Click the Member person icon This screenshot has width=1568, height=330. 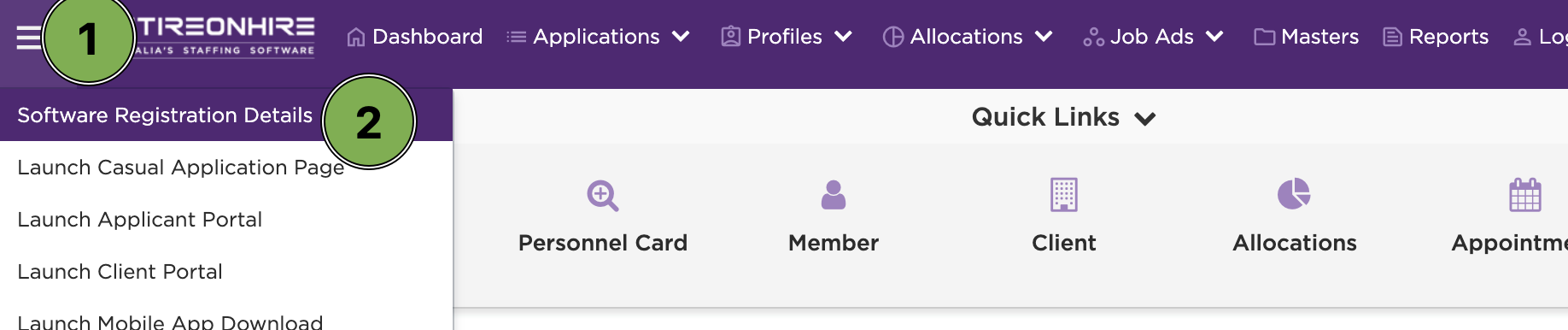point(833,195)
